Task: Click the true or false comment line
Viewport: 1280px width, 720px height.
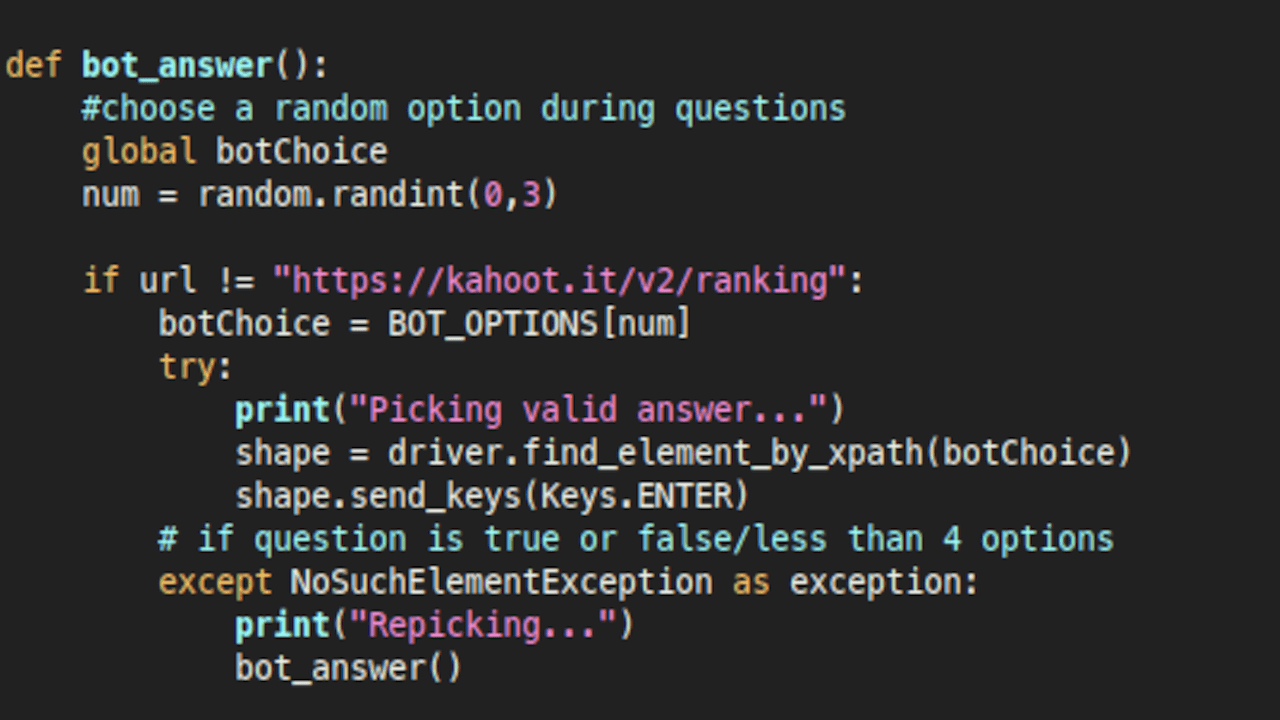Action: (x=636, y=539)
